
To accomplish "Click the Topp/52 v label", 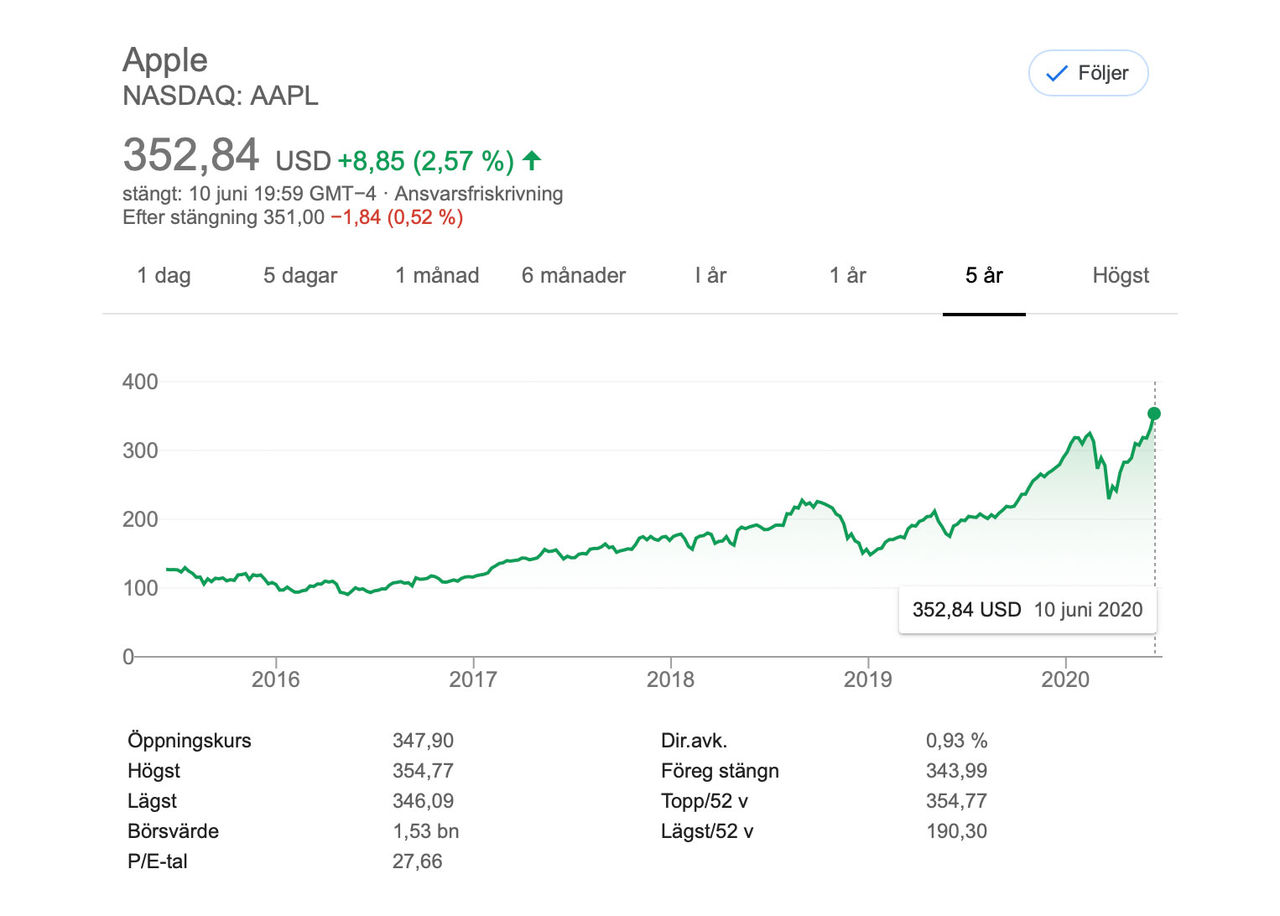I will tap(707, 801).
